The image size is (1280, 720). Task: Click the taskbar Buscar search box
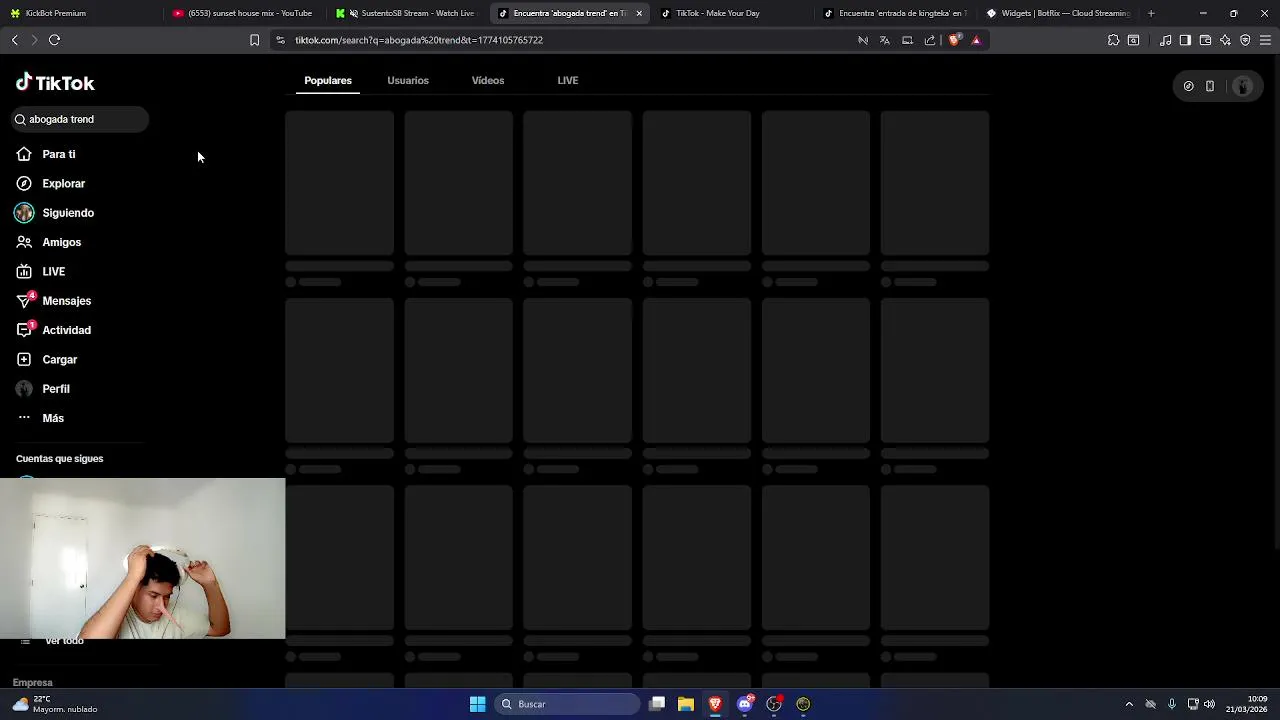(x=567, y=704)
